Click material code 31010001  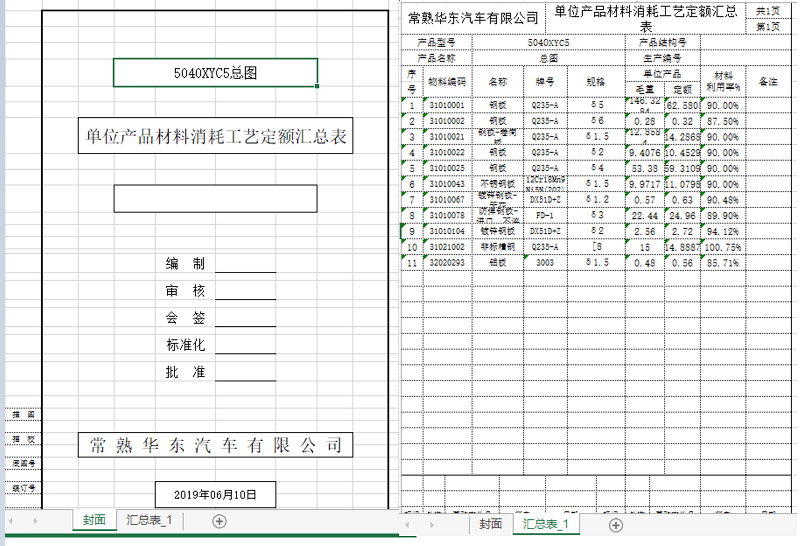[447, 105]
